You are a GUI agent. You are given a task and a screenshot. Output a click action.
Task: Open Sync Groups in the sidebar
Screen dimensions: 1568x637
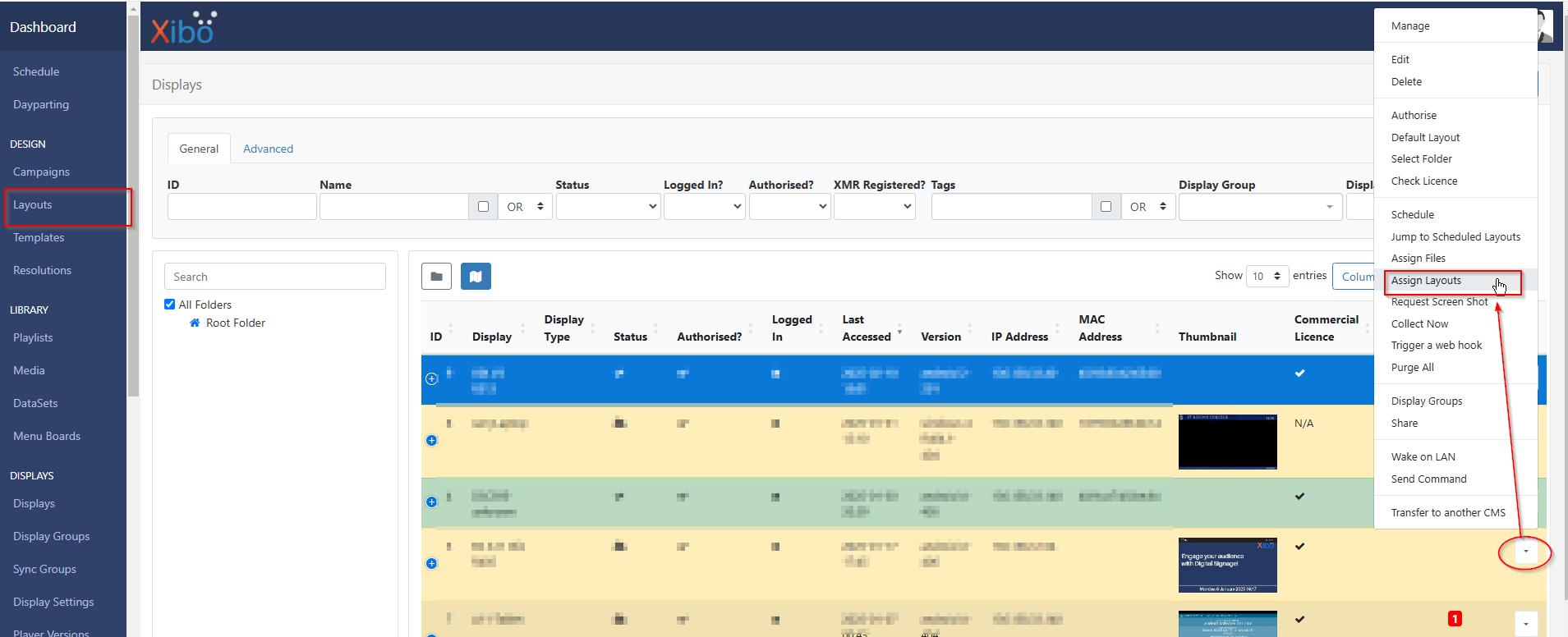coord(44,570)
